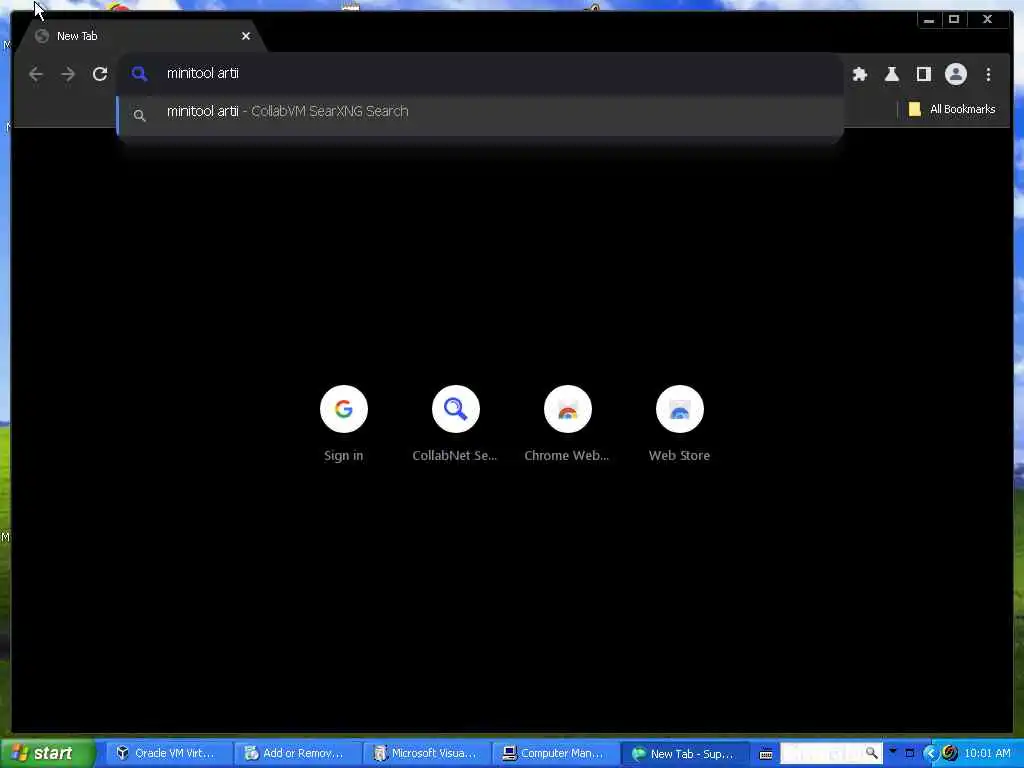This screenshot has width=1024, height=768.
Task: Minimize the browser window
Action: click(929, 20)
